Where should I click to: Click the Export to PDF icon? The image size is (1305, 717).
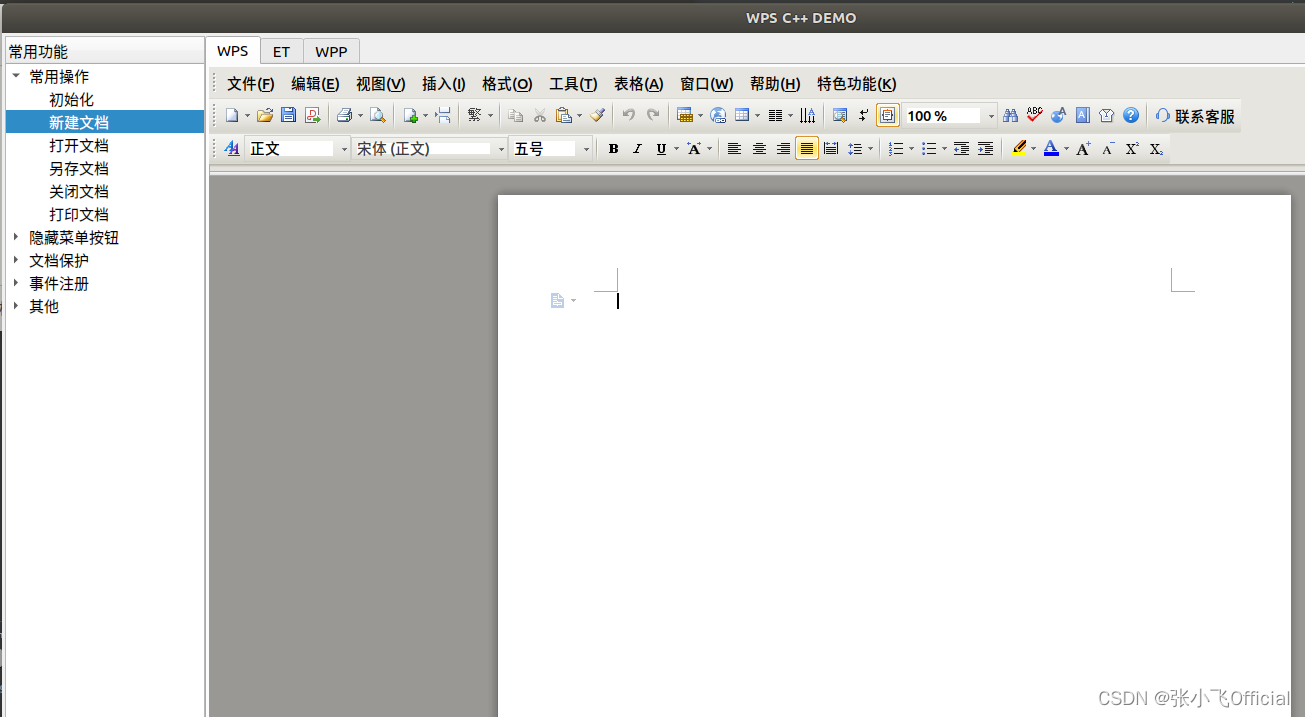click(x=313, y=115)
